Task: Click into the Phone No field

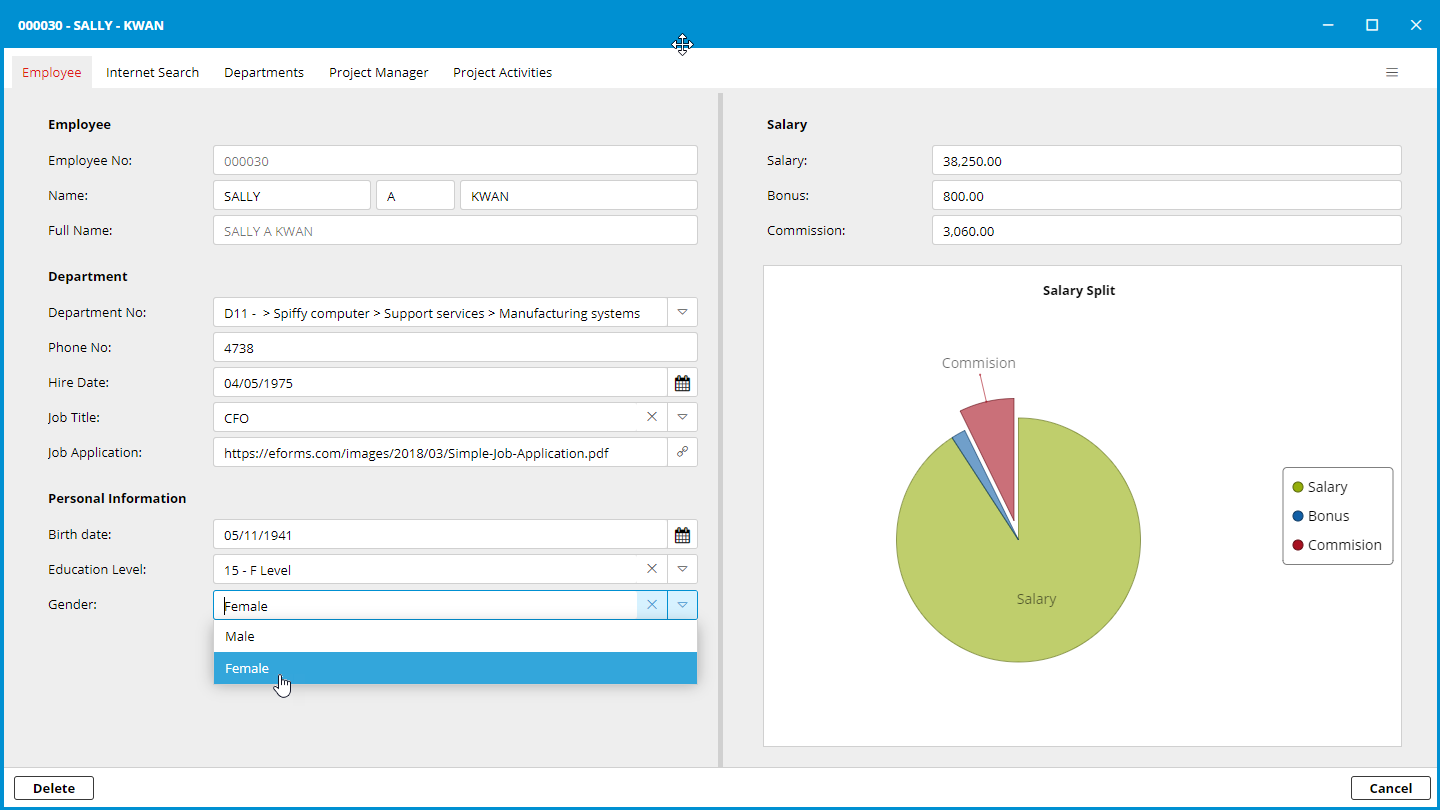Action: (455, 348)
